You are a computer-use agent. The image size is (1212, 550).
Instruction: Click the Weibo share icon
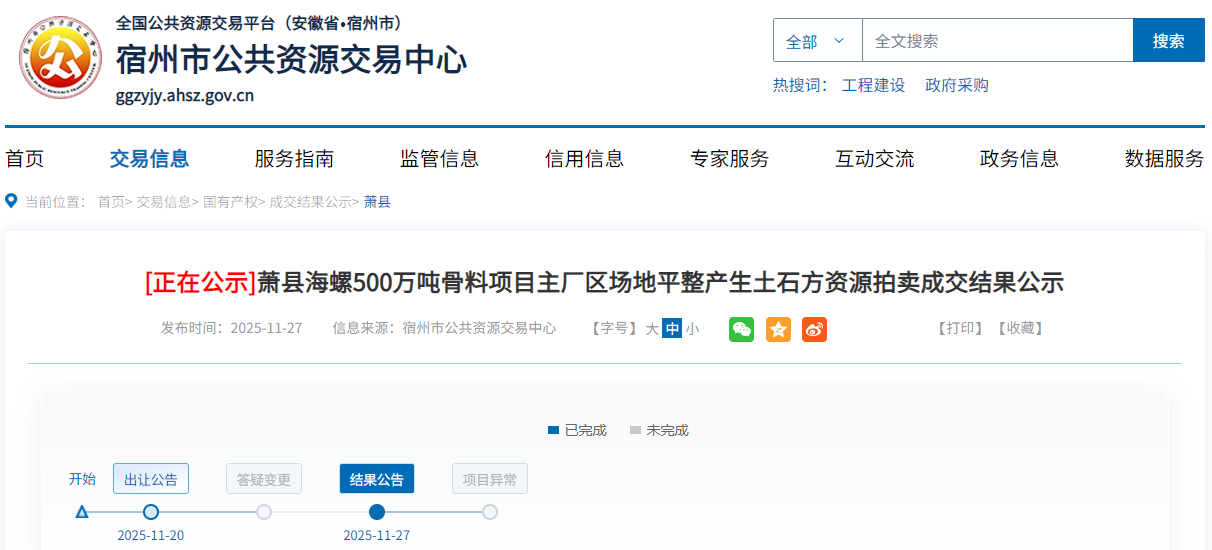[x=814, y=329]
